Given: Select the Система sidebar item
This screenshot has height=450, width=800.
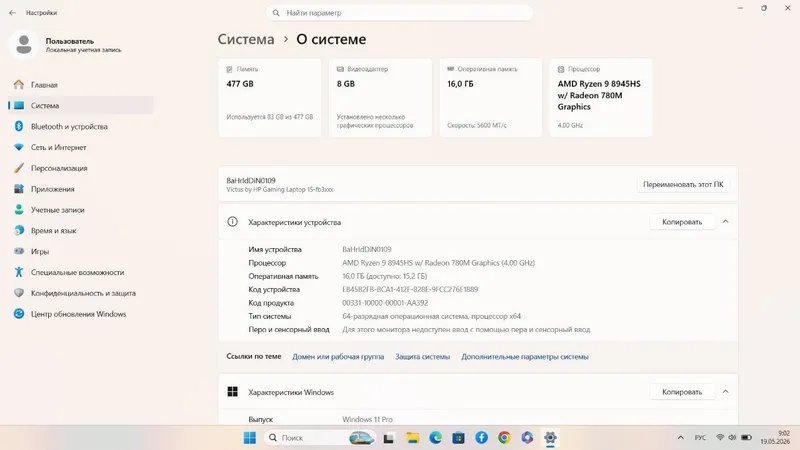Looking at the screenshot, I should [82, 106].
